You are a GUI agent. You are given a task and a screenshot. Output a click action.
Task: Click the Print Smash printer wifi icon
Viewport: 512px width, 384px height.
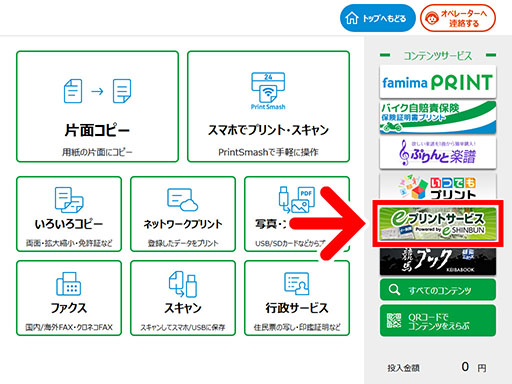click(x=268, y=91)
